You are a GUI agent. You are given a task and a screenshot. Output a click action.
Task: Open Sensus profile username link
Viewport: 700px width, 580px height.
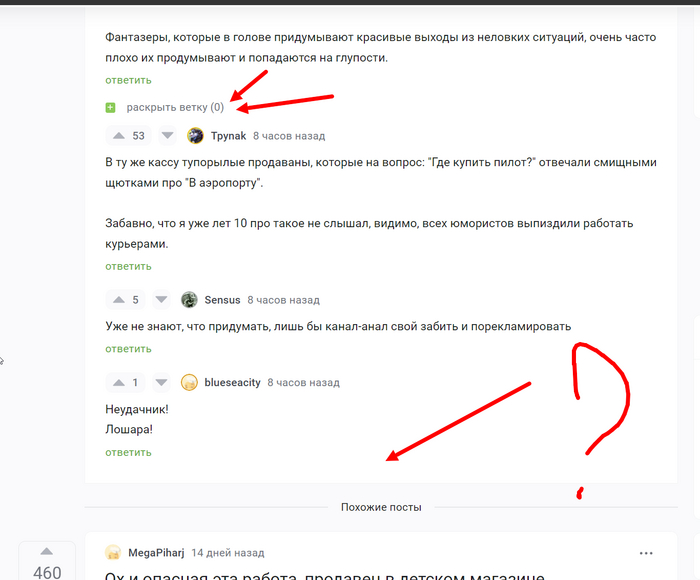point(222,300)
